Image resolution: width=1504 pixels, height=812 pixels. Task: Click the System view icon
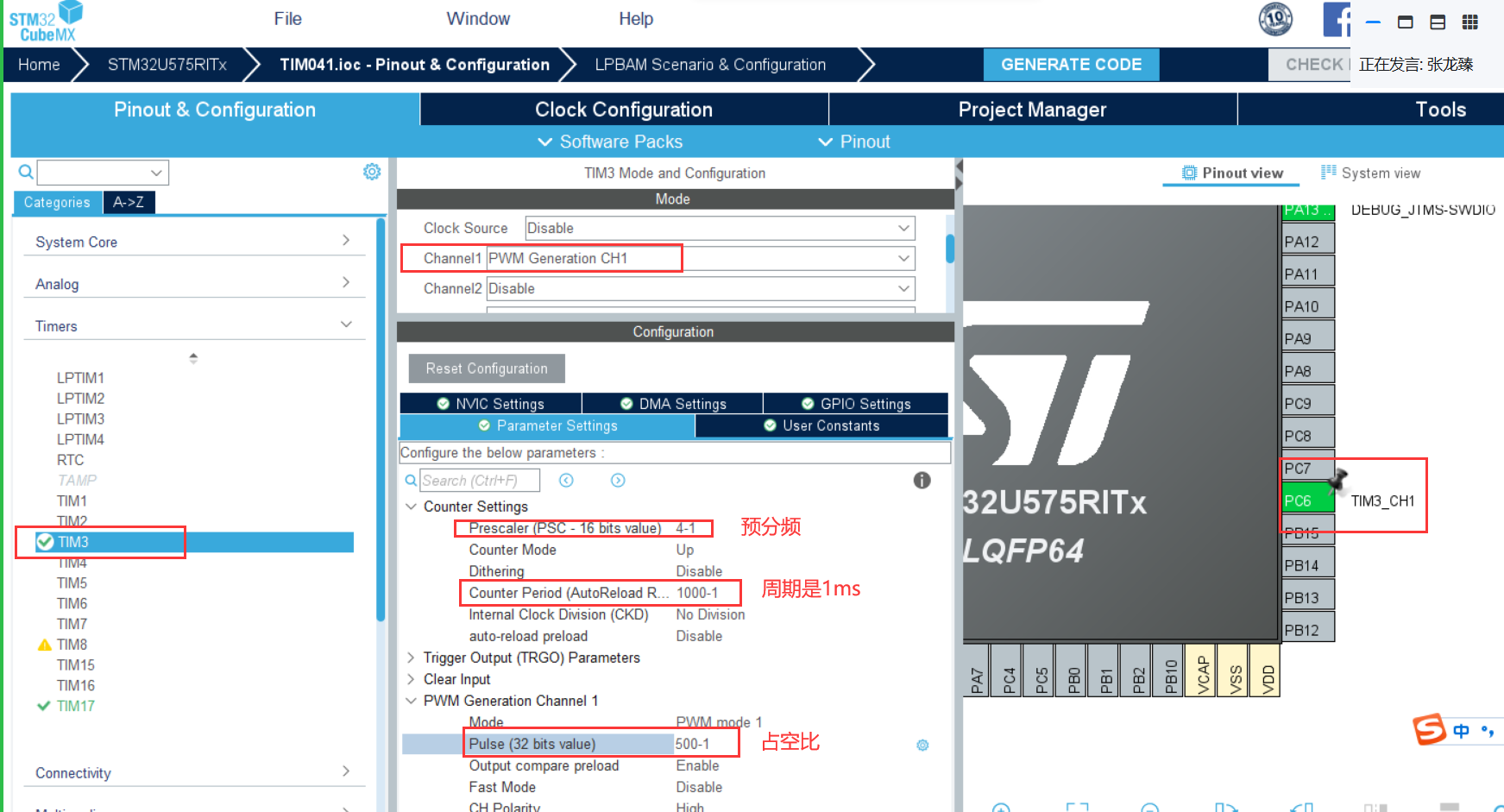(x=1329, y=172)
